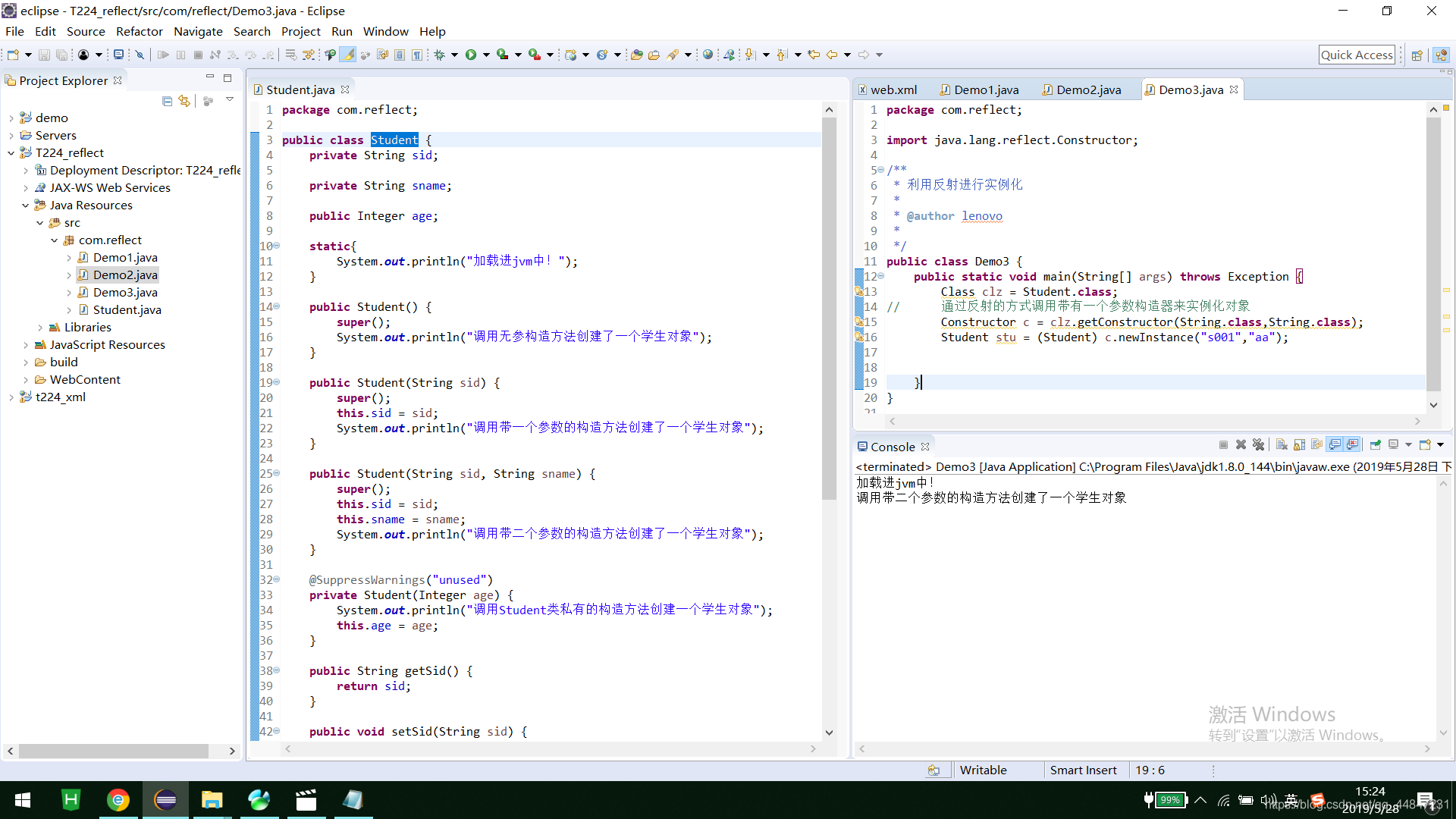
Task: Open the Run button dropdown arrow
Action: tap(486, 55)
